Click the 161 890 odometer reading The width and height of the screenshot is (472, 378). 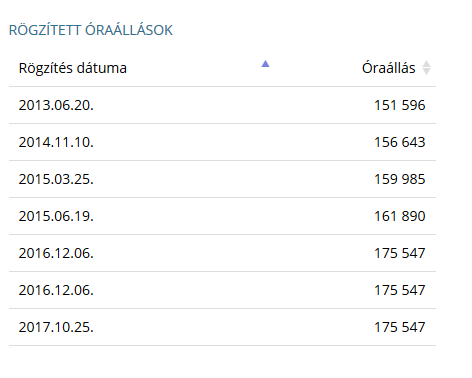(400, 216)
